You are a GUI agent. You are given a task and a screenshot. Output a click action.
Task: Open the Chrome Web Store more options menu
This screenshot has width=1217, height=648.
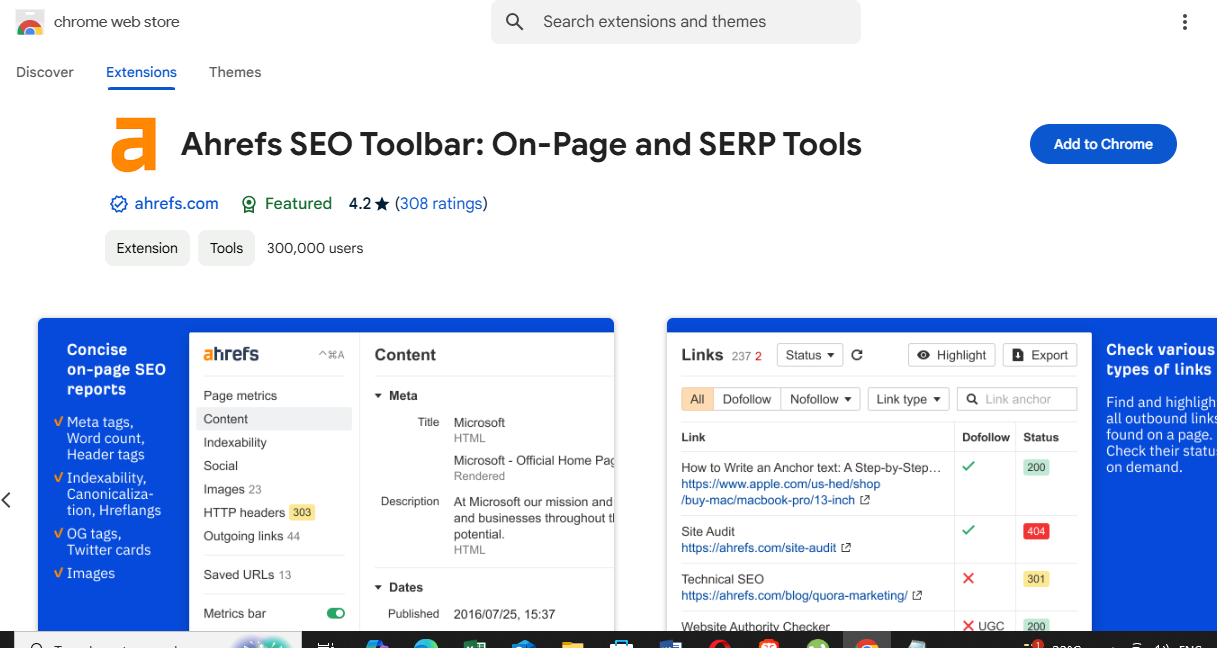click(1184, 21)
